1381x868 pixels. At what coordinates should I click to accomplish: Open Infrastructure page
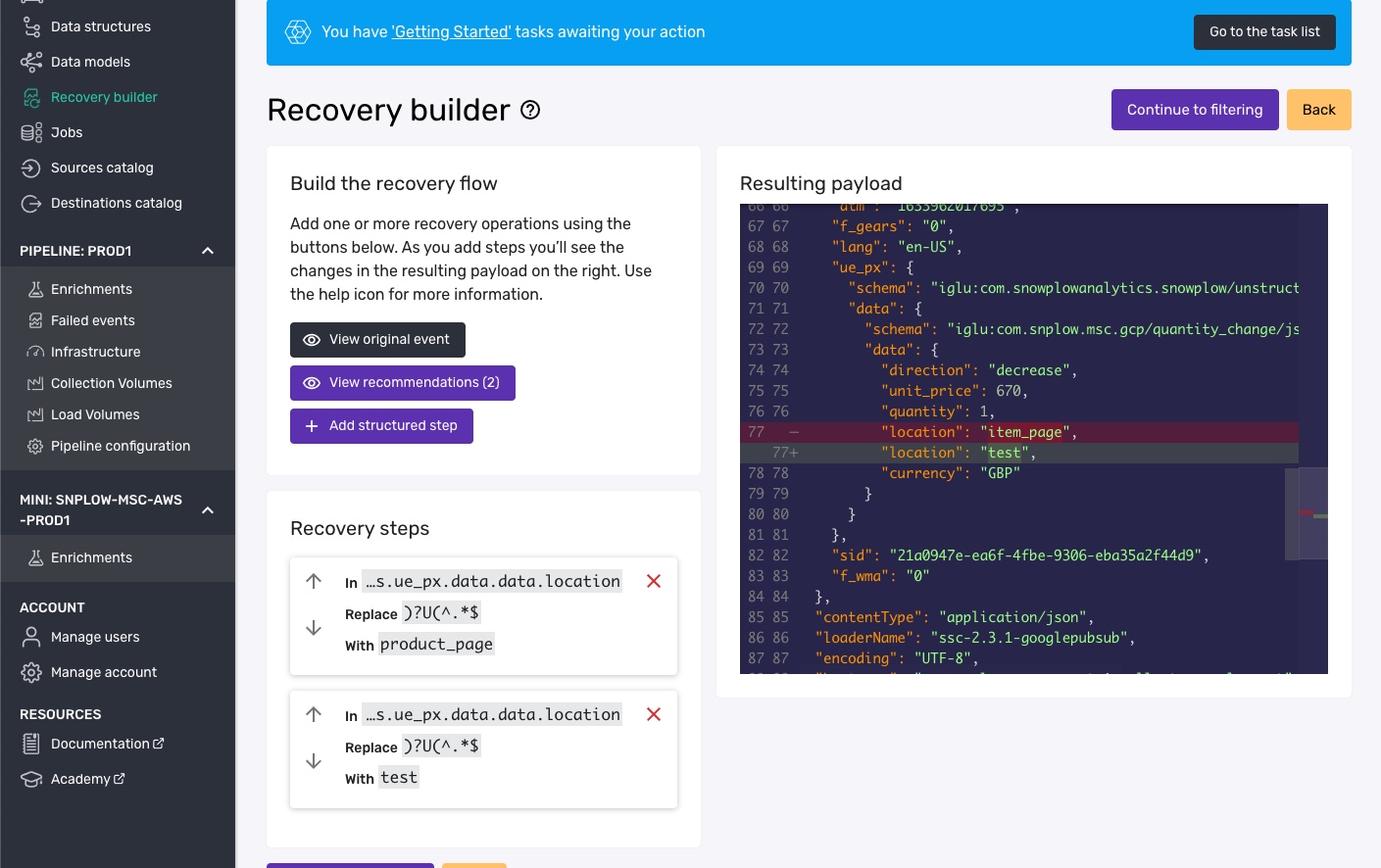[95, 352]
